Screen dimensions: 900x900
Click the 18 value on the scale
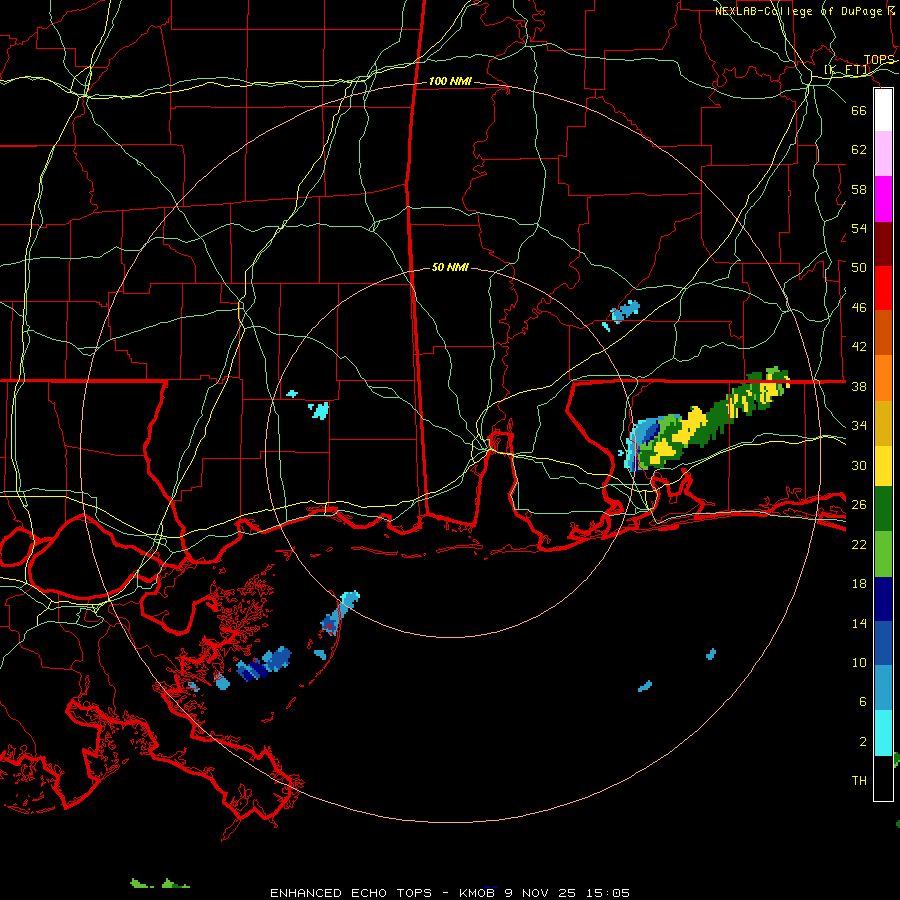pos(859,584)
